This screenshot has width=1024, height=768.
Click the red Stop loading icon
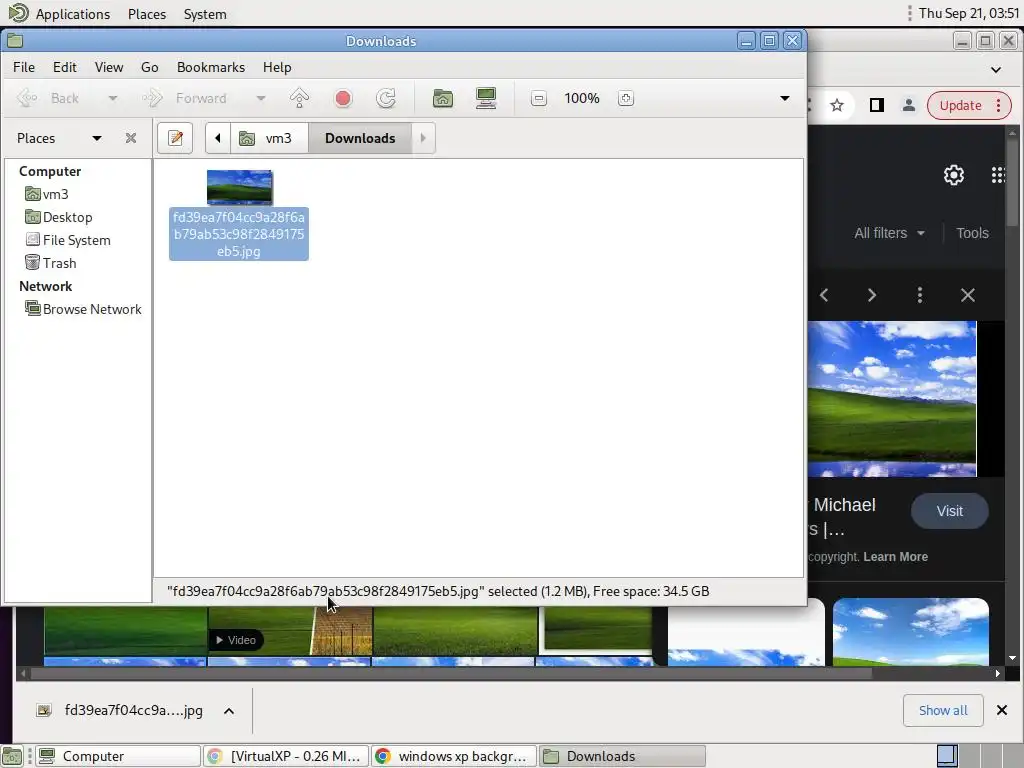coord(343,98)
